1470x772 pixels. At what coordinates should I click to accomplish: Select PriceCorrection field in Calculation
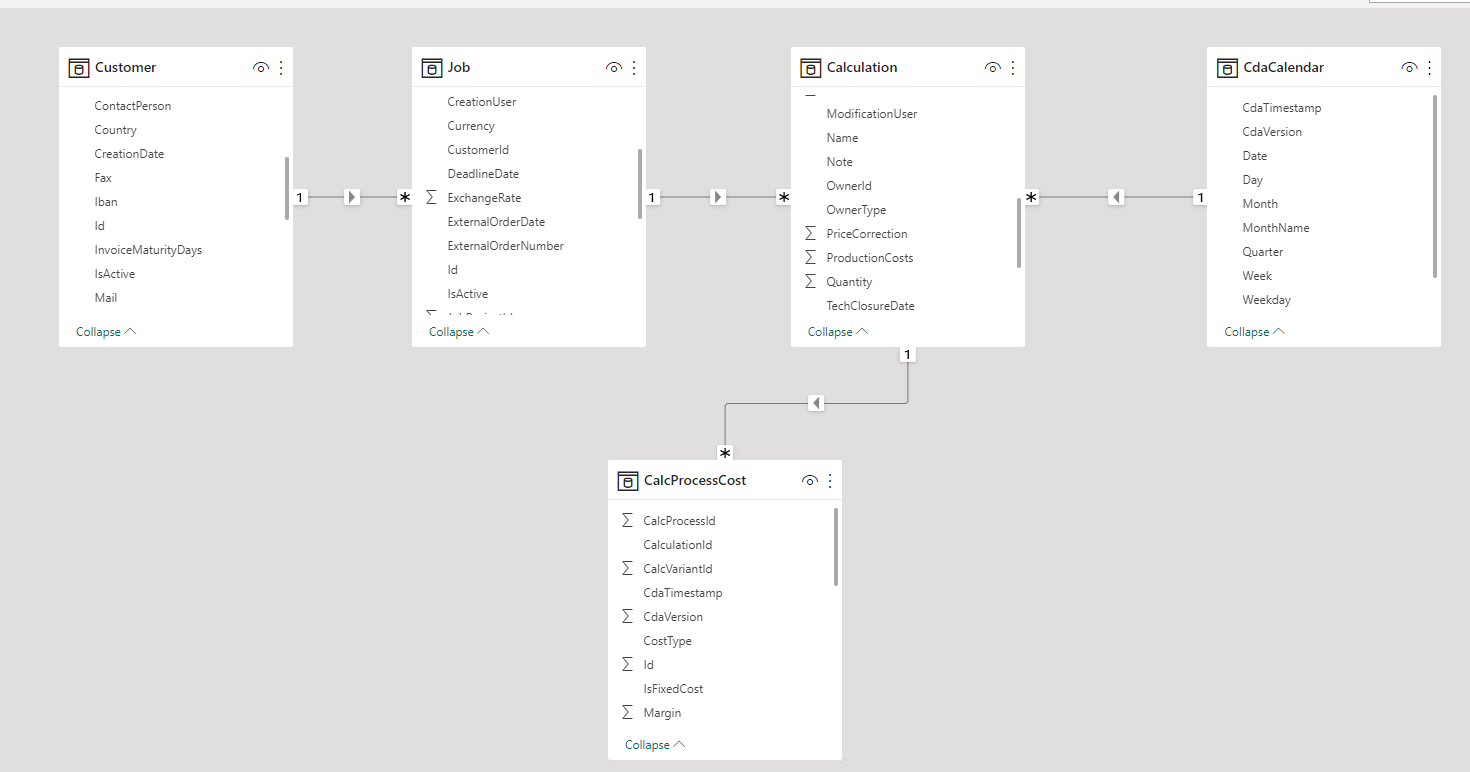pyautogui.click(x=867, y=234)
